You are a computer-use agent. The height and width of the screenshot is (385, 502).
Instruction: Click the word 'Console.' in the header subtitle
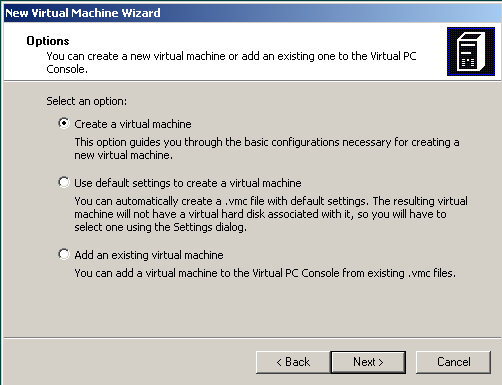67,69
